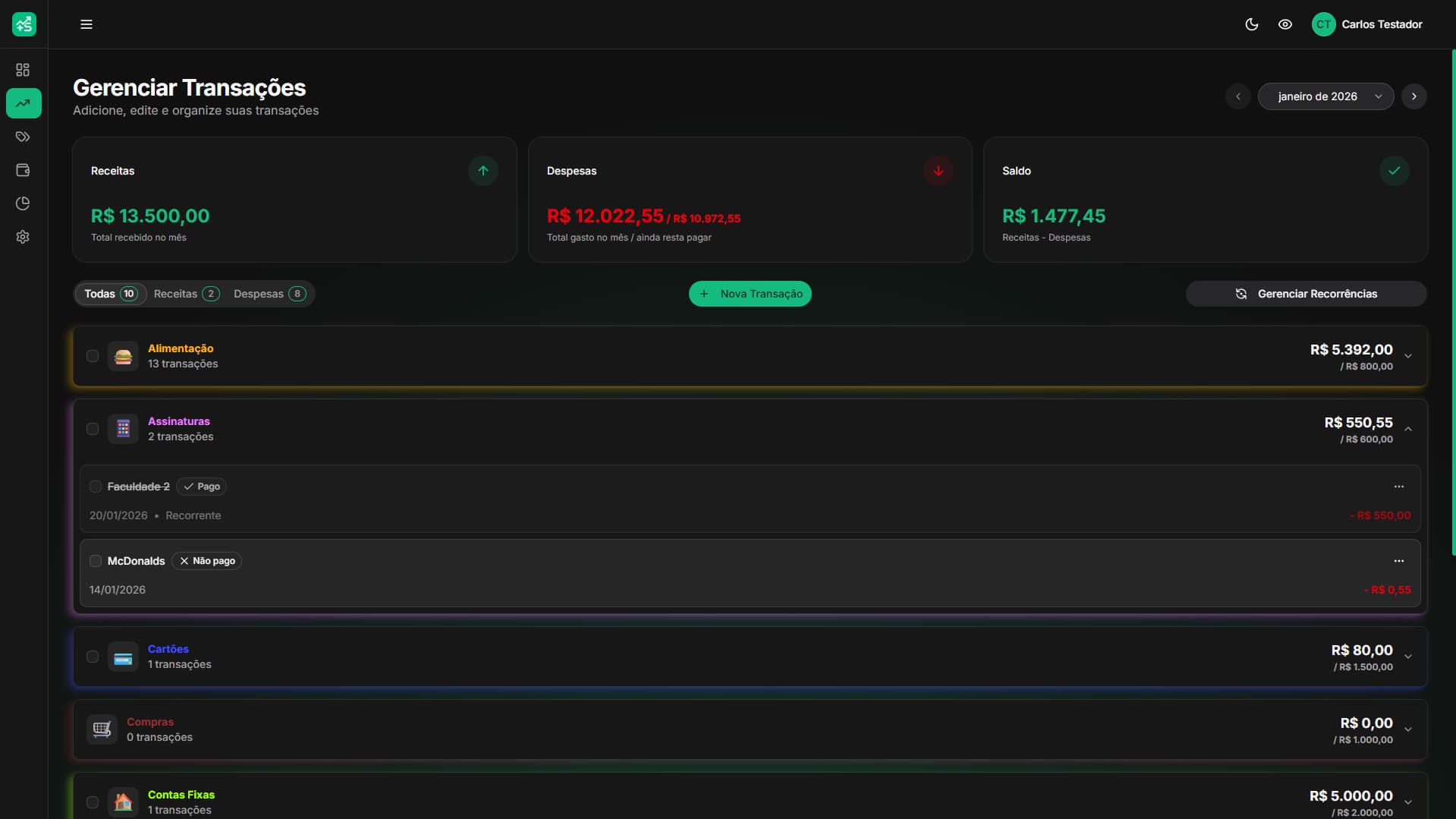Toggle dark mode with the moon icon
Viewport: 1456px width, 819px height.
coord(1251,24)
